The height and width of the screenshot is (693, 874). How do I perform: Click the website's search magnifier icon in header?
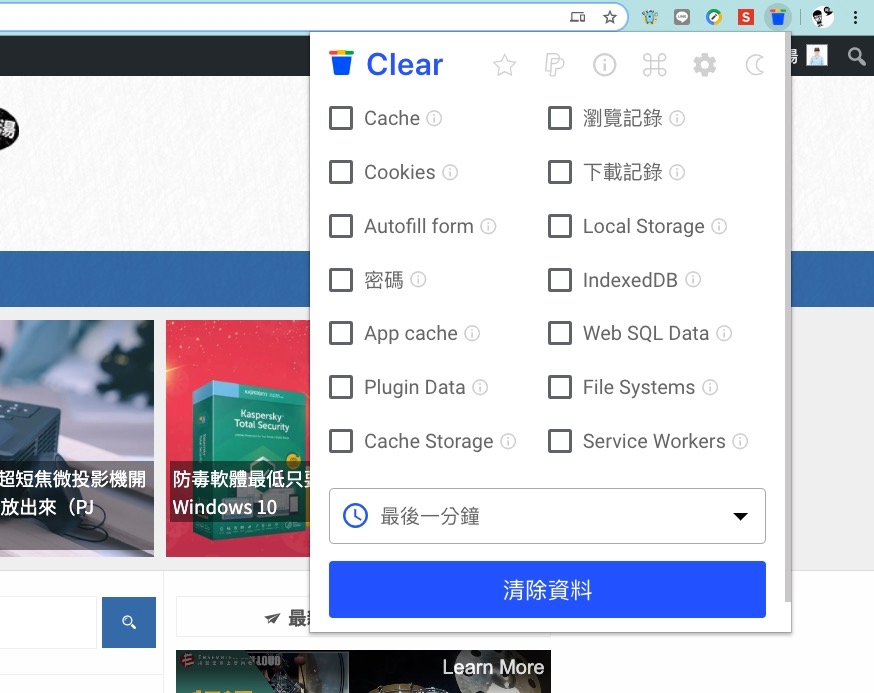click(856, 56)
